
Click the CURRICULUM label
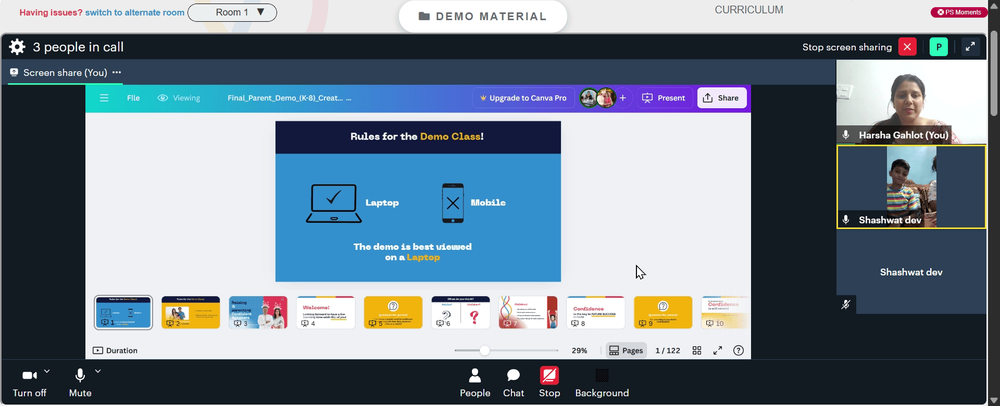click(749, 10)
